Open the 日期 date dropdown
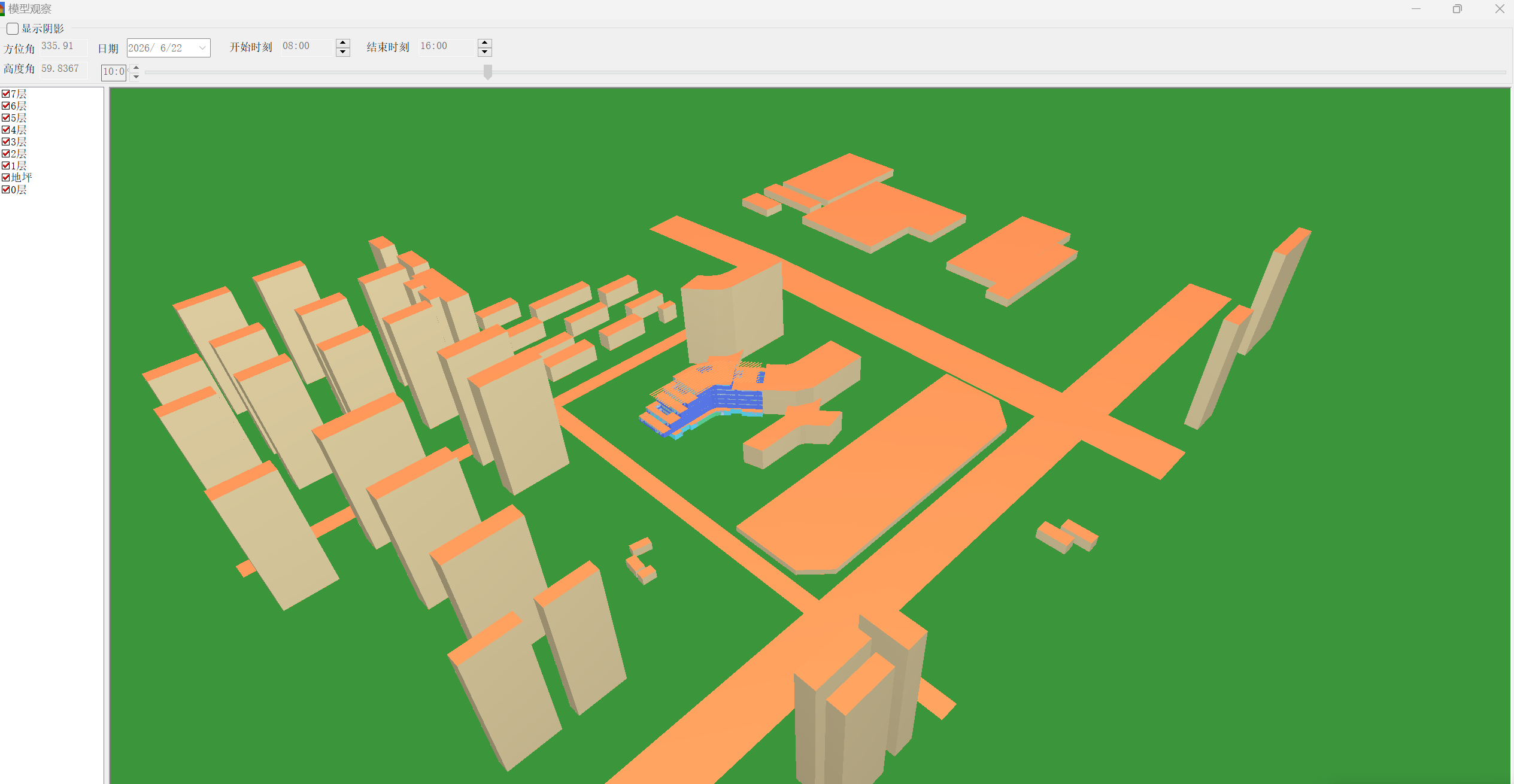This screenshot has height=784, width=1514. tap(202, 48)
